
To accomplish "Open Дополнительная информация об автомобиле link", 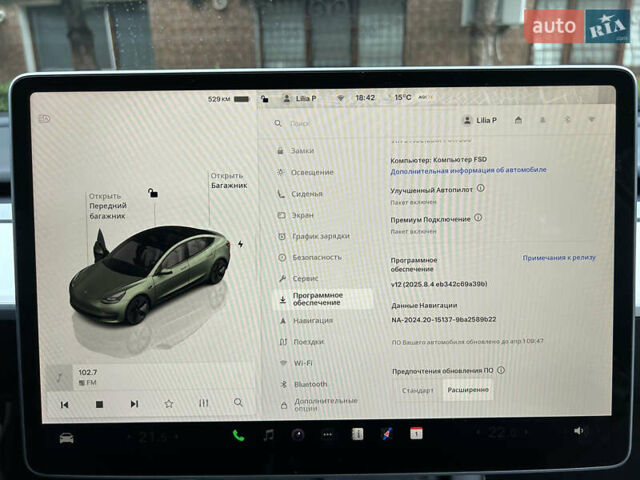I will click(468, 171).
